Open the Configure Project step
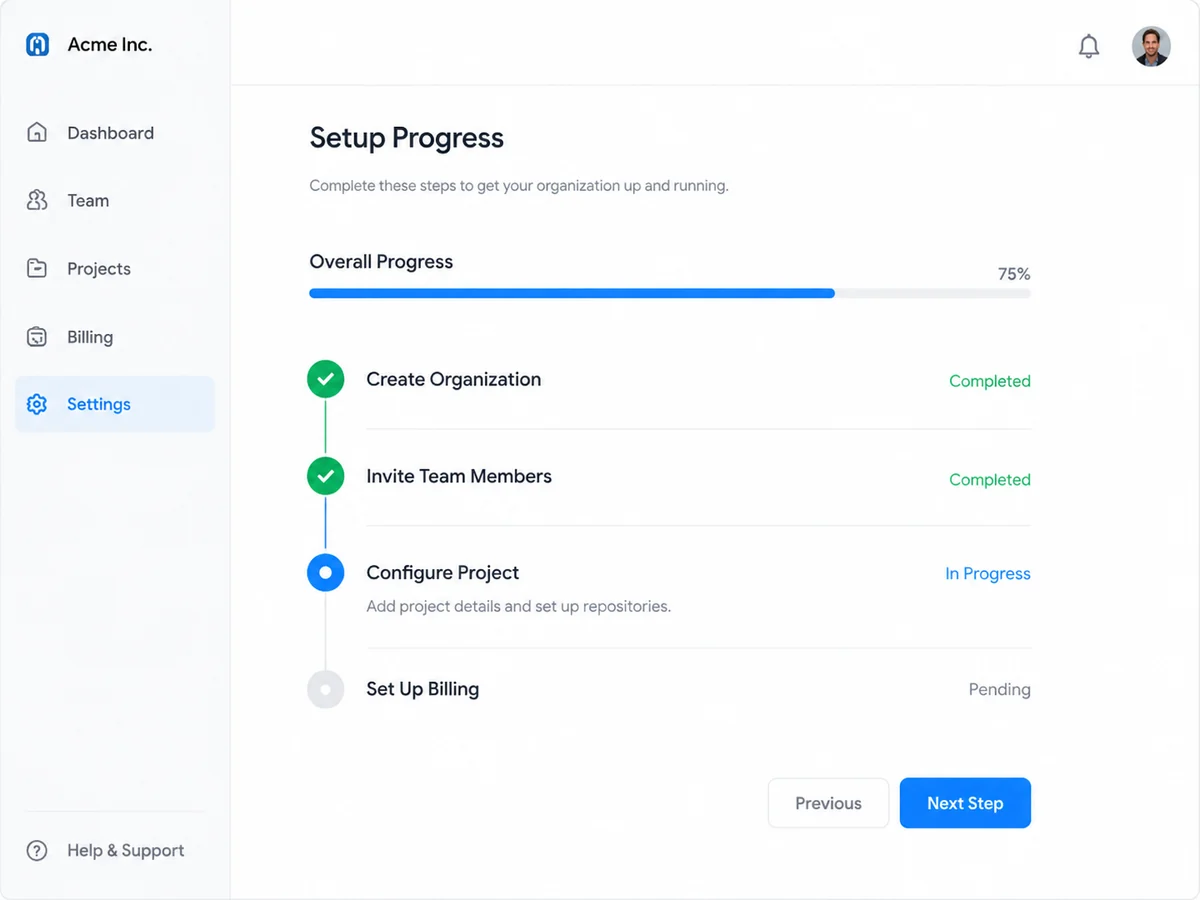 (x=443, y=573)
